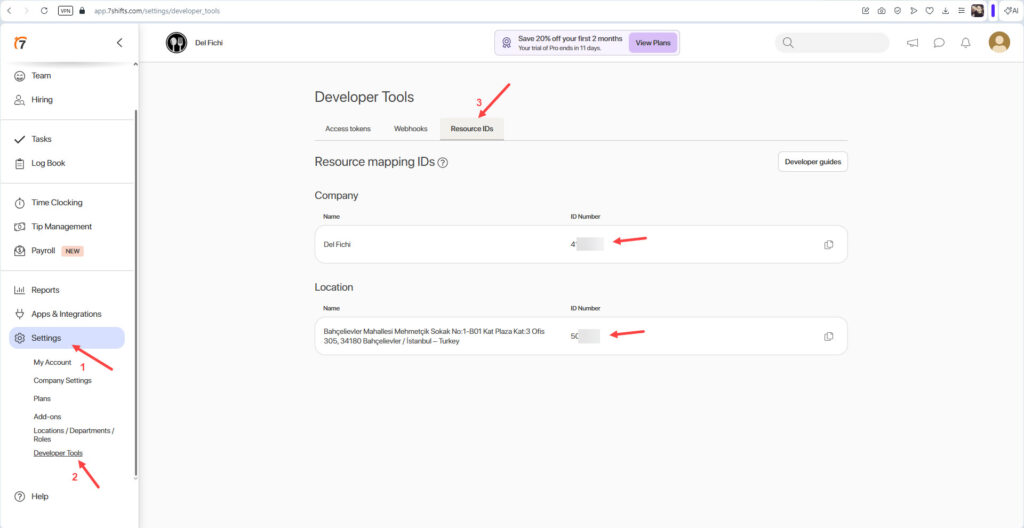Screen dimensions: 1024x528
Task: Copy the Location ID number
Action: [828, 336]
